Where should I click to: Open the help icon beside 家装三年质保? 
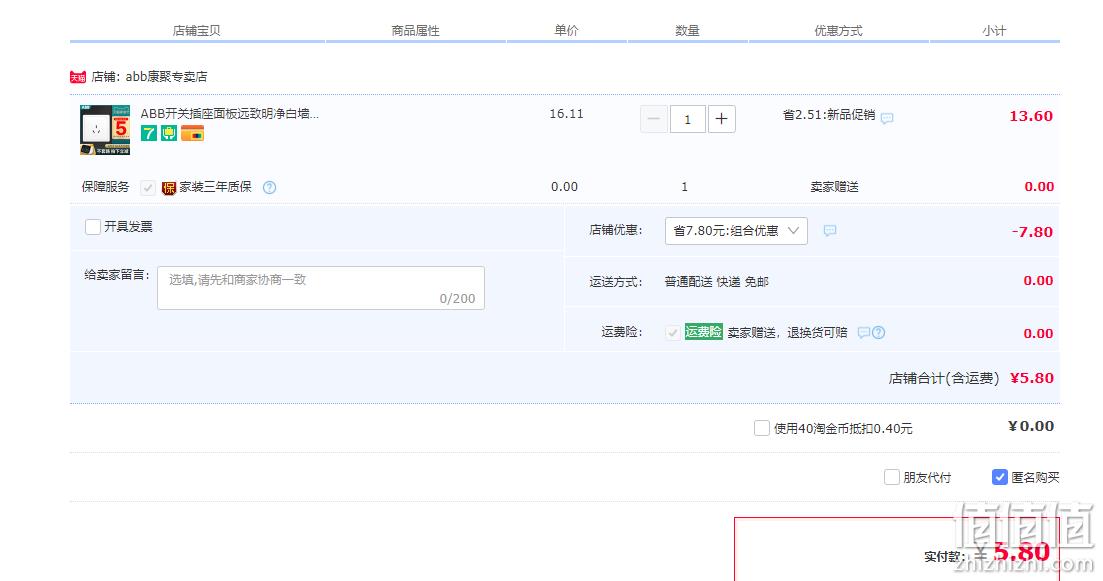click(x=269, y=187)
